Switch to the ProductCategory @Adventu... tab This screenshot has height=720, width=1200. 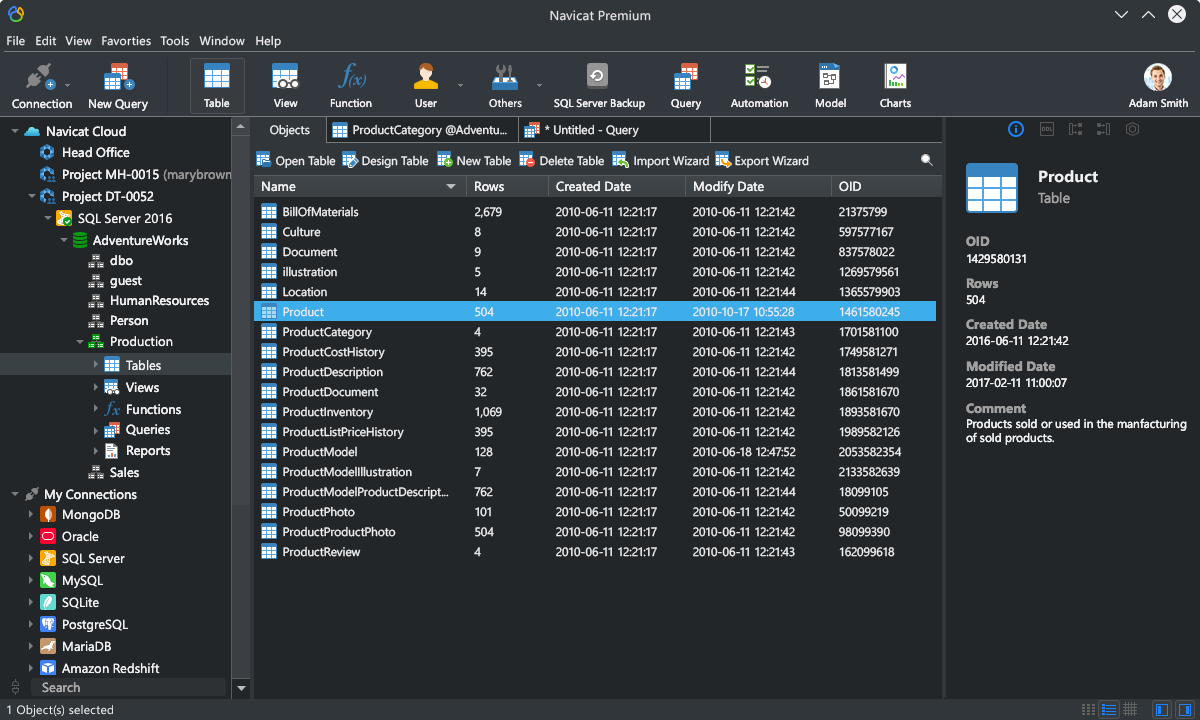pos(420,130)
